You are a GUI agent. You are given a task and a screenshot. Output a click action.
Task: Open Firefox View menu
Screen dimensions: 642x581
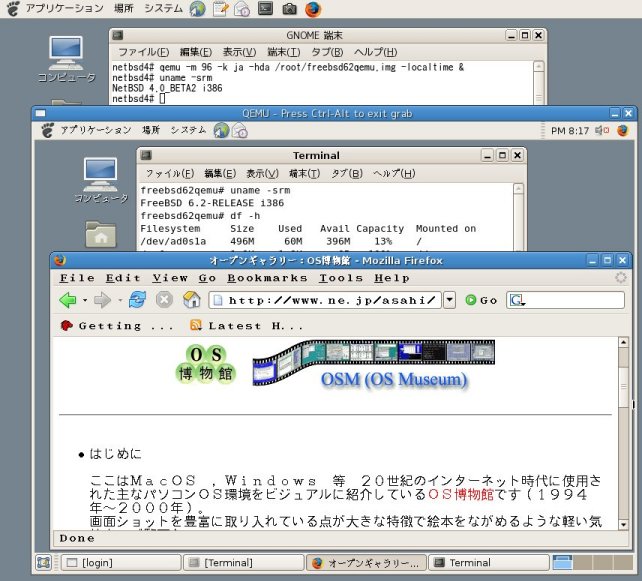pos(170,278)
